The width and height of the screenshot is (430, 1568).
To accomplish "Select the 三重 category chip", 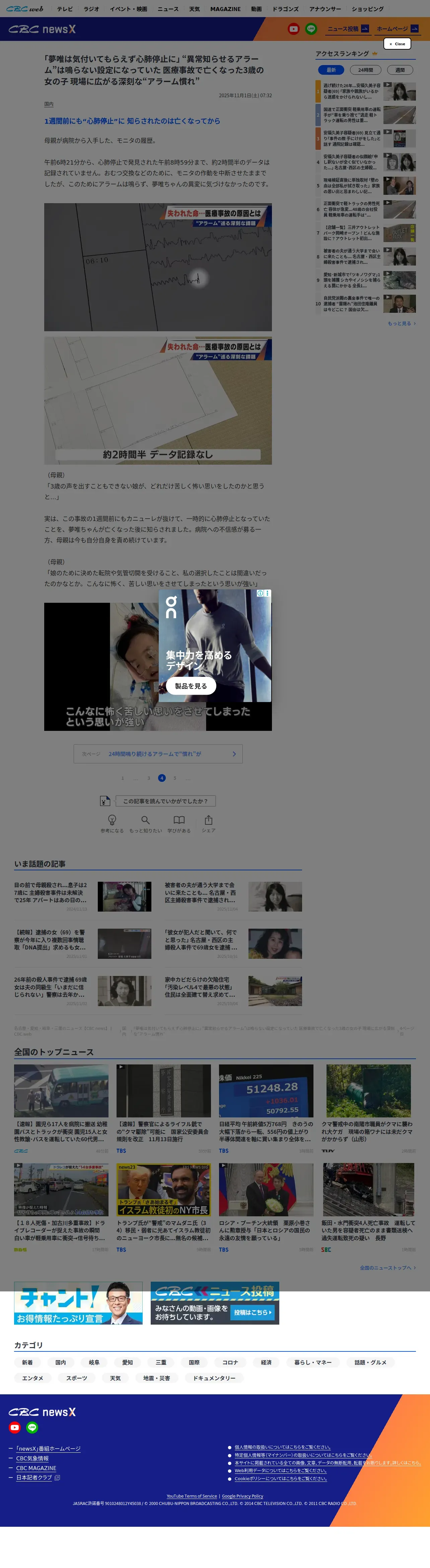I will (x=161, y=1362).
